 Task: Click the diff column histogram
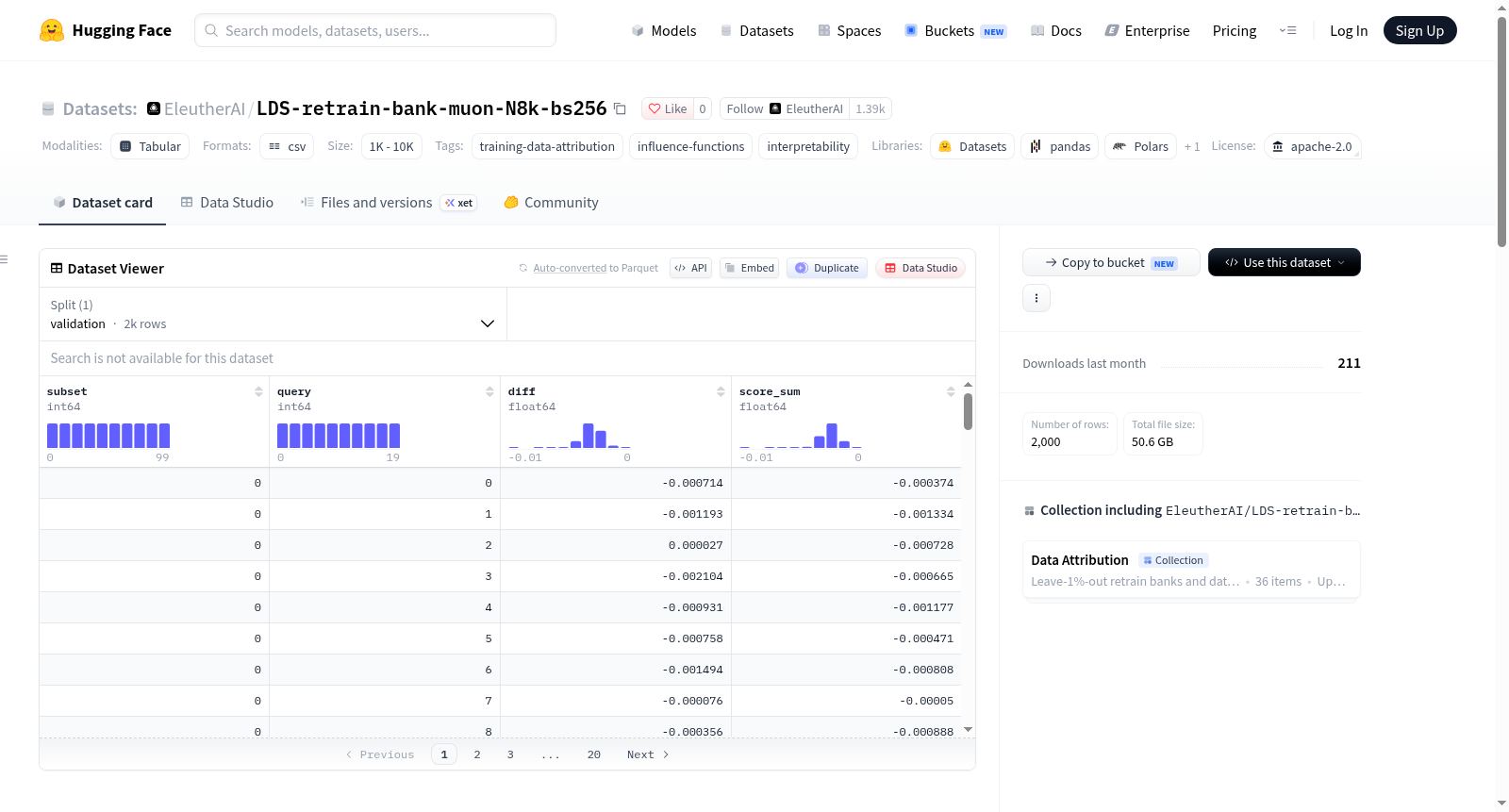coord(570,436)
